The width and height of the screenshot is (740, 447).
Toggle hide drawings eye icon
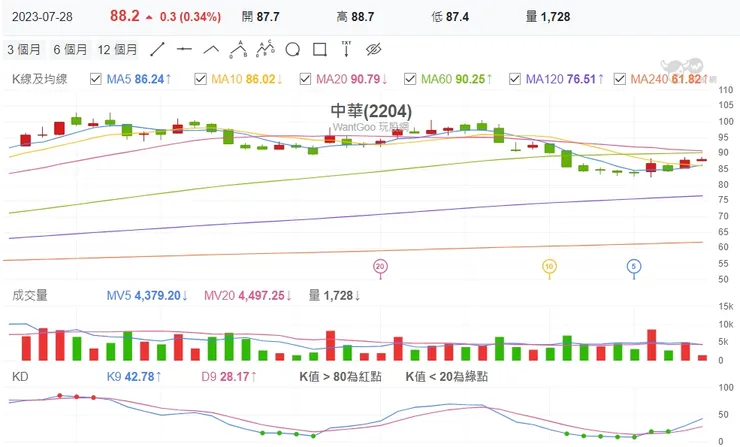(373, 49)
